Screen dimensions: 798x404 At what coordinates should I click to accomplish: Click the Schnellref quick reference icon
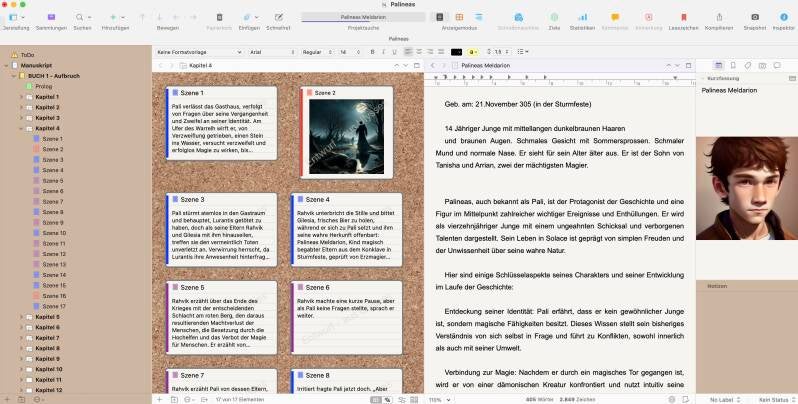coord(279,18)
